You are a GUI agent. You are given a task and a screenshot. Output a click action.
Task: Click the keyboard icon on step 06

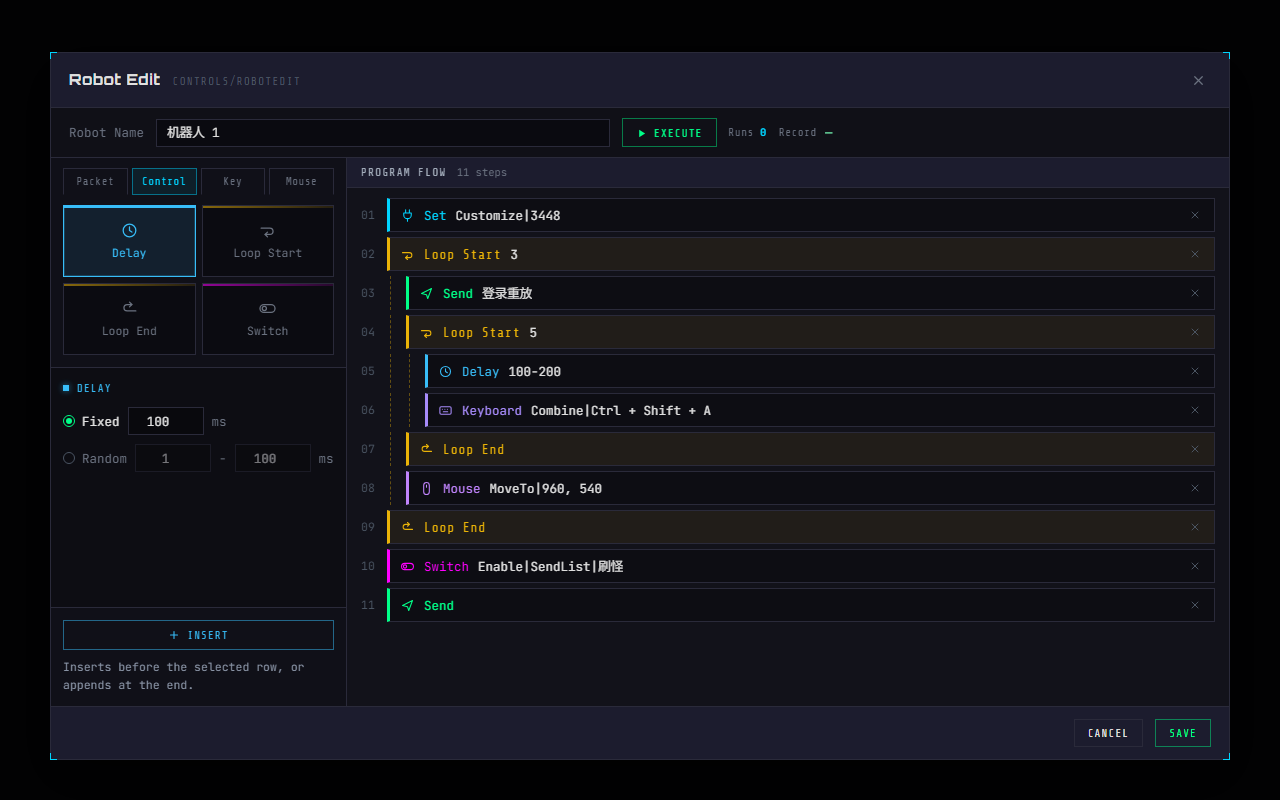(446, 410)
